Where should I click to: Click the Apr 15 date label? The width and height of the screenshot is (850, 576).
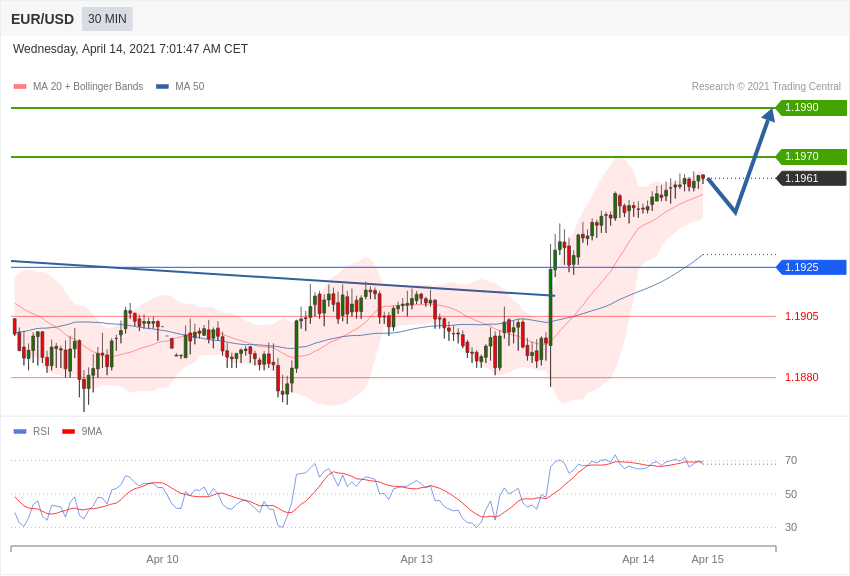coord(707,559)
